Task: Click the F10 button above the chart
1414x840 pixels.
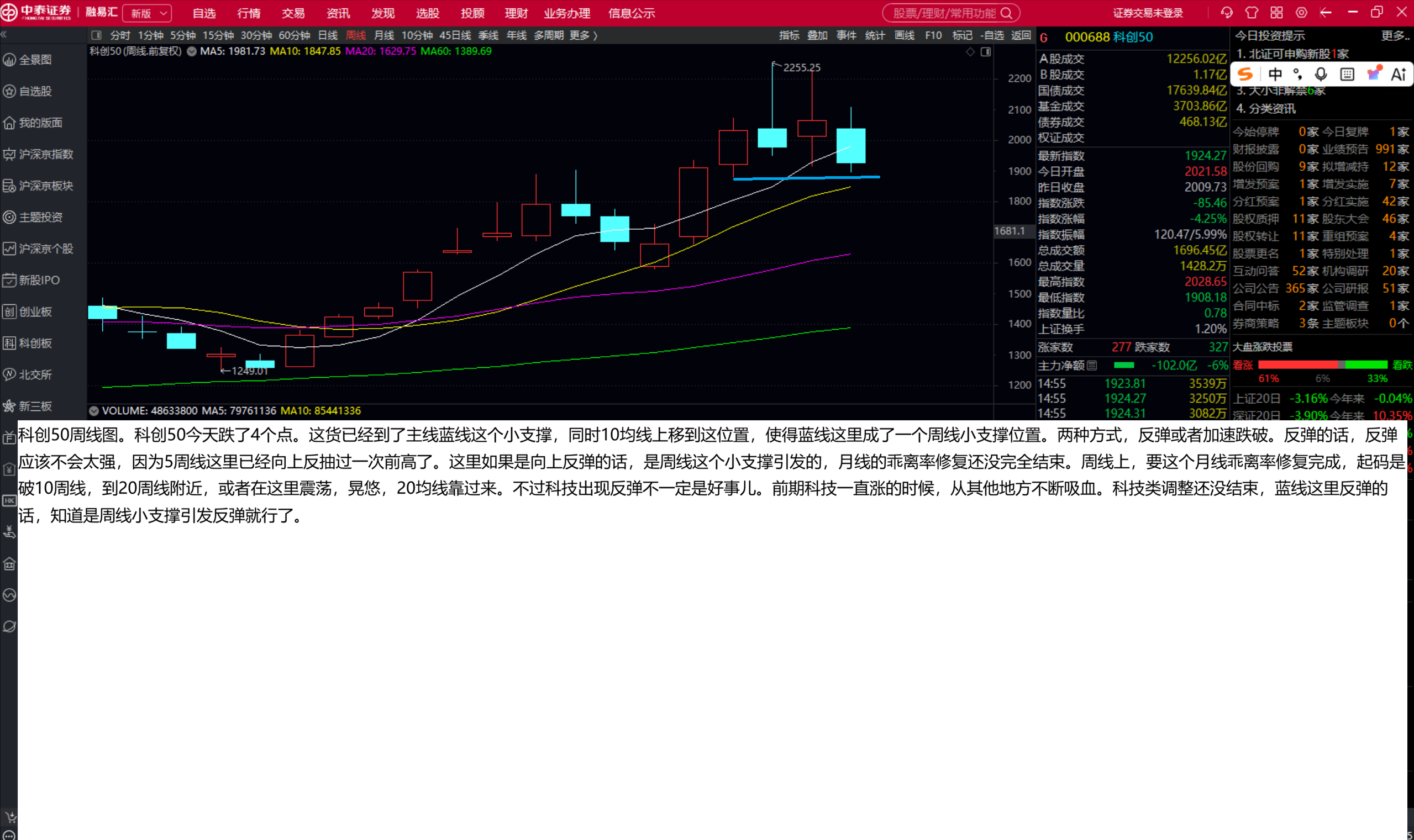Action: [x=933, y=36]
